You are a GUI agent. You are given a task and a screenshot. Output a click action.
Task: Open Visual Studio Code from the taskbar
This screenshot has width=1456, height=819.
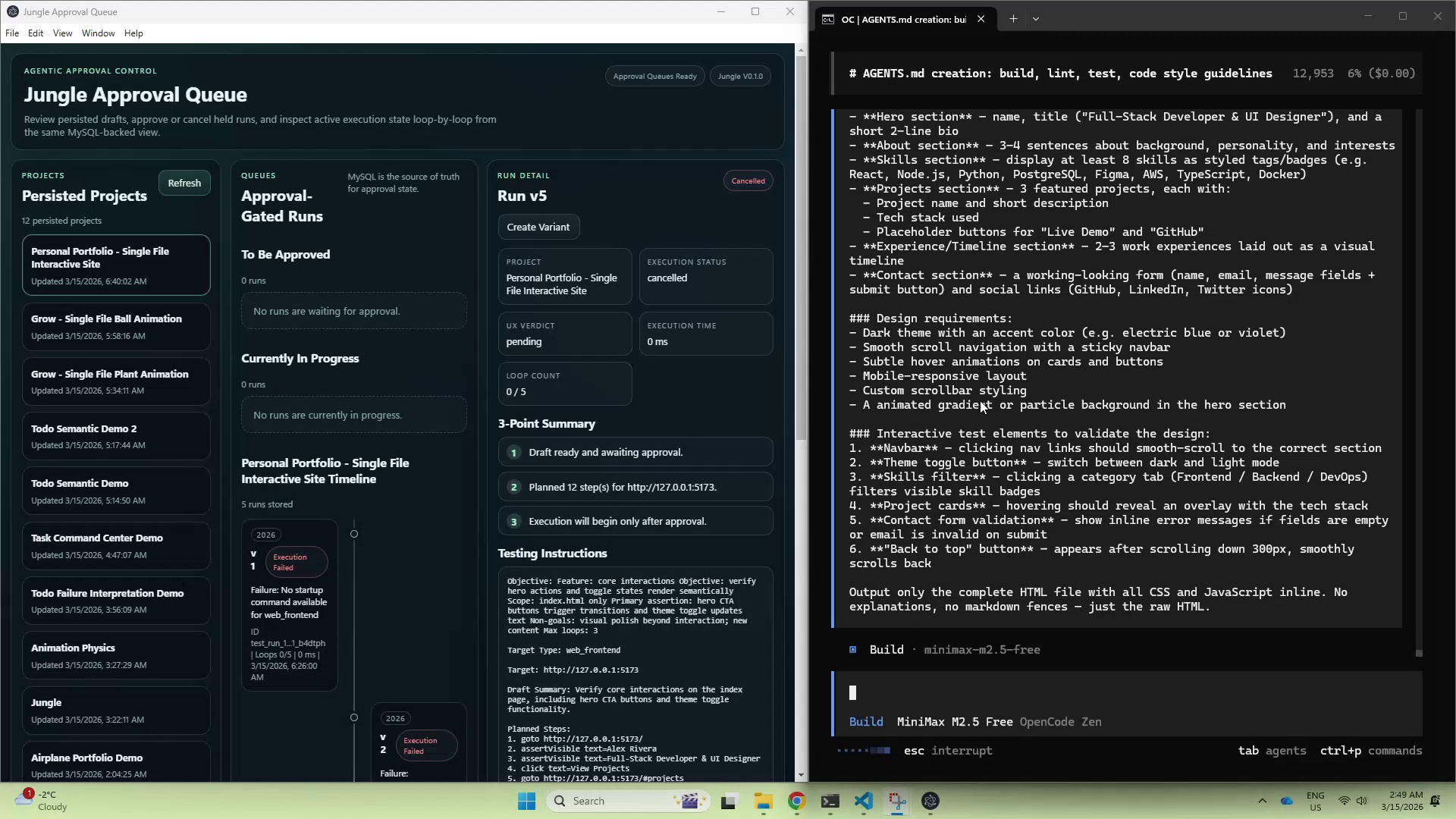(864, 802)
